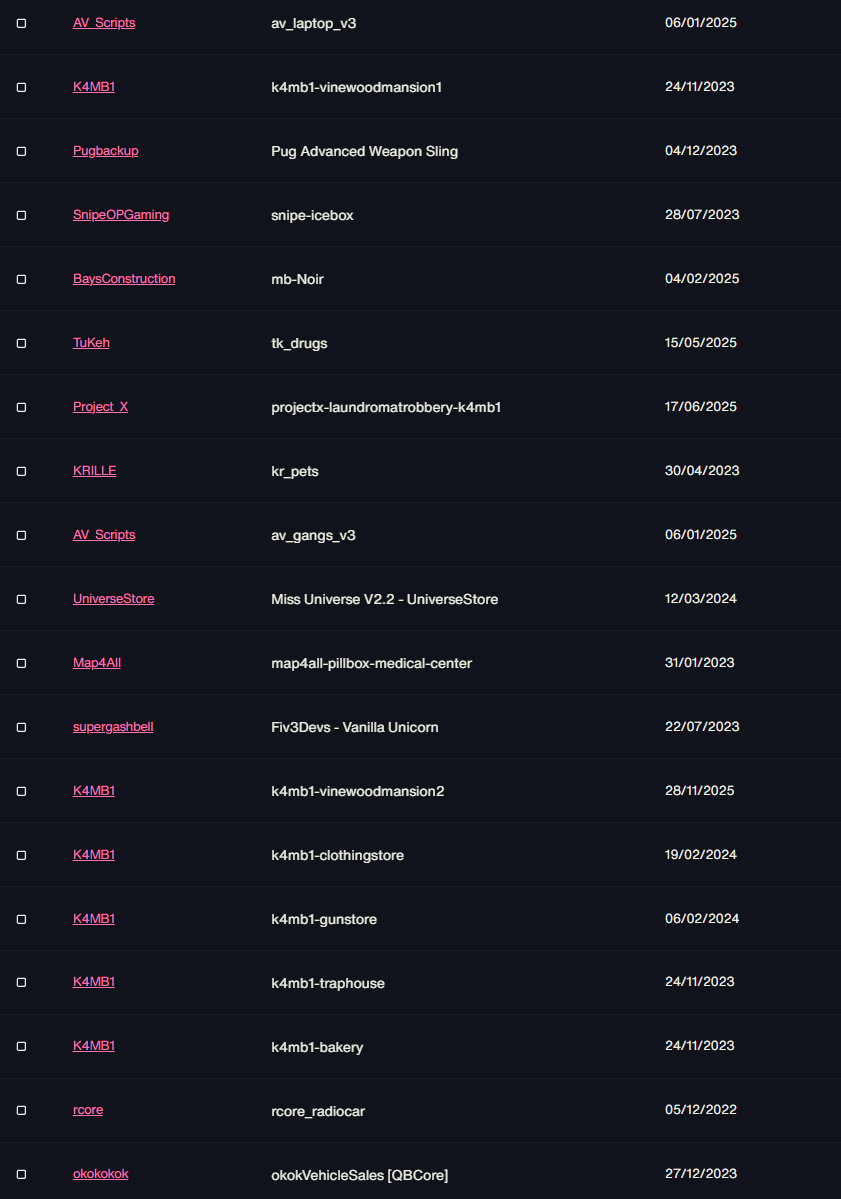
Task: Go to the KRILLE author page
Action: [x=94, y=470]
